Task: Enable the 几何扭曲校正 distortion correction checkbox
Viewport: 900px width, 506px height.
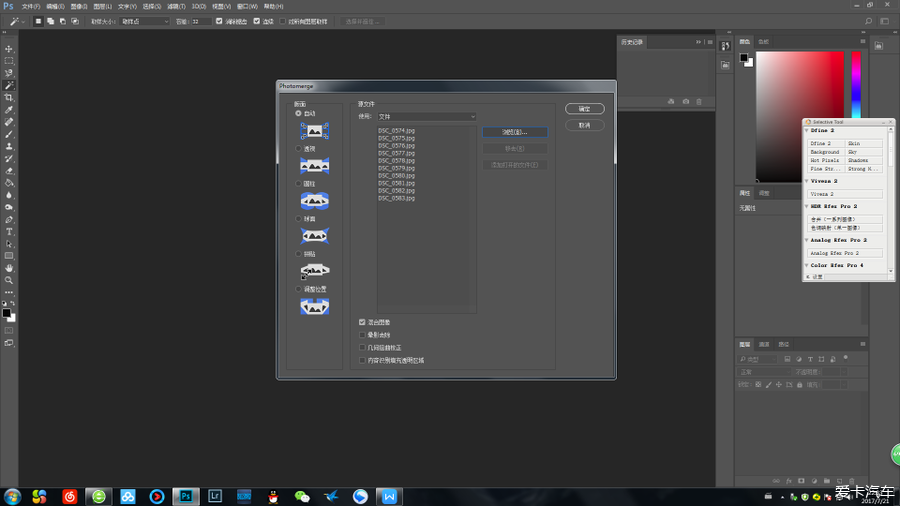Action: tap(362, 348)
